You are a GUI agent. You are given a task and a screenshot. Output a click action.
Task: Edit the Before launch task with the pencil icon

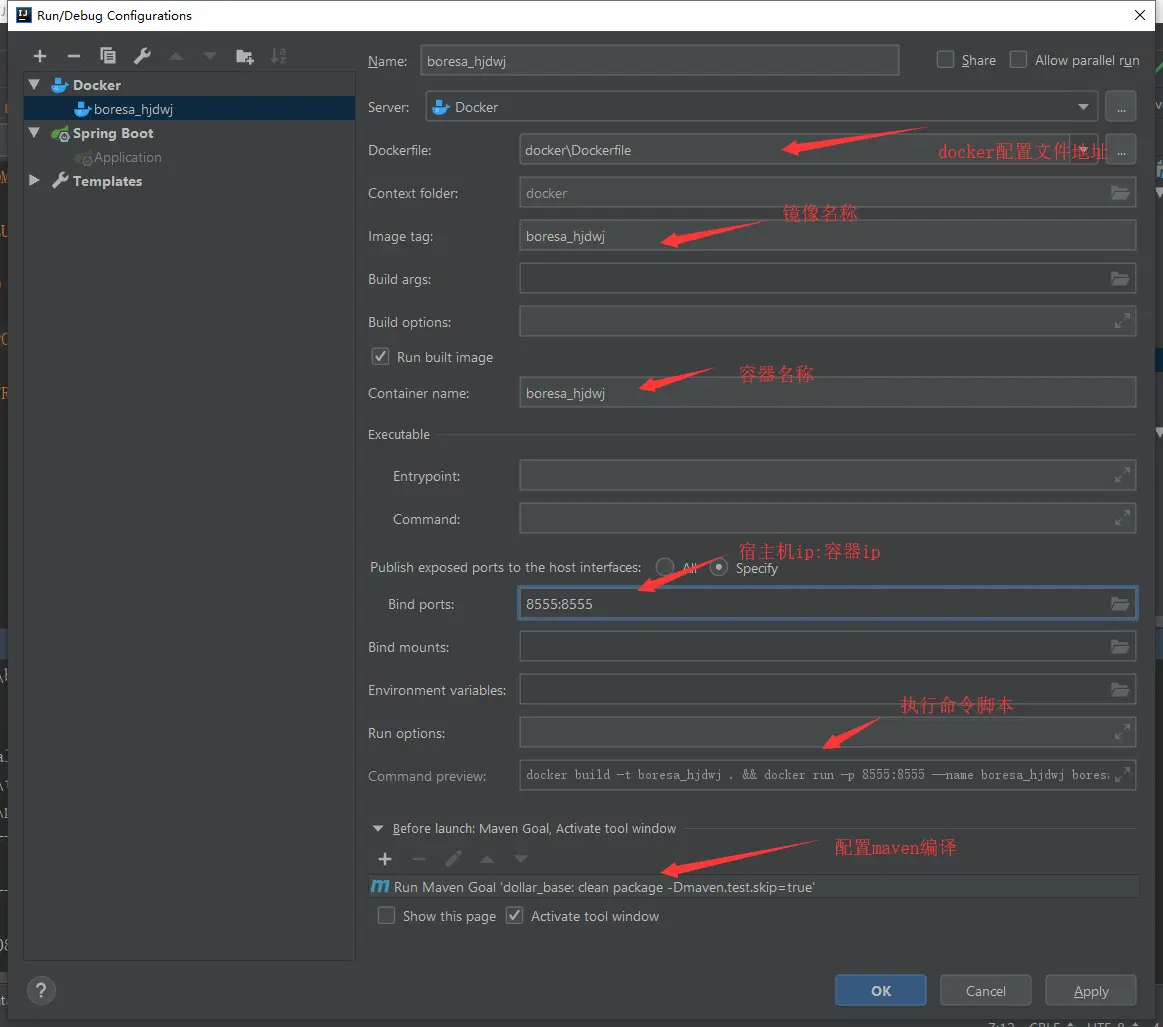(x=453, y=859)
